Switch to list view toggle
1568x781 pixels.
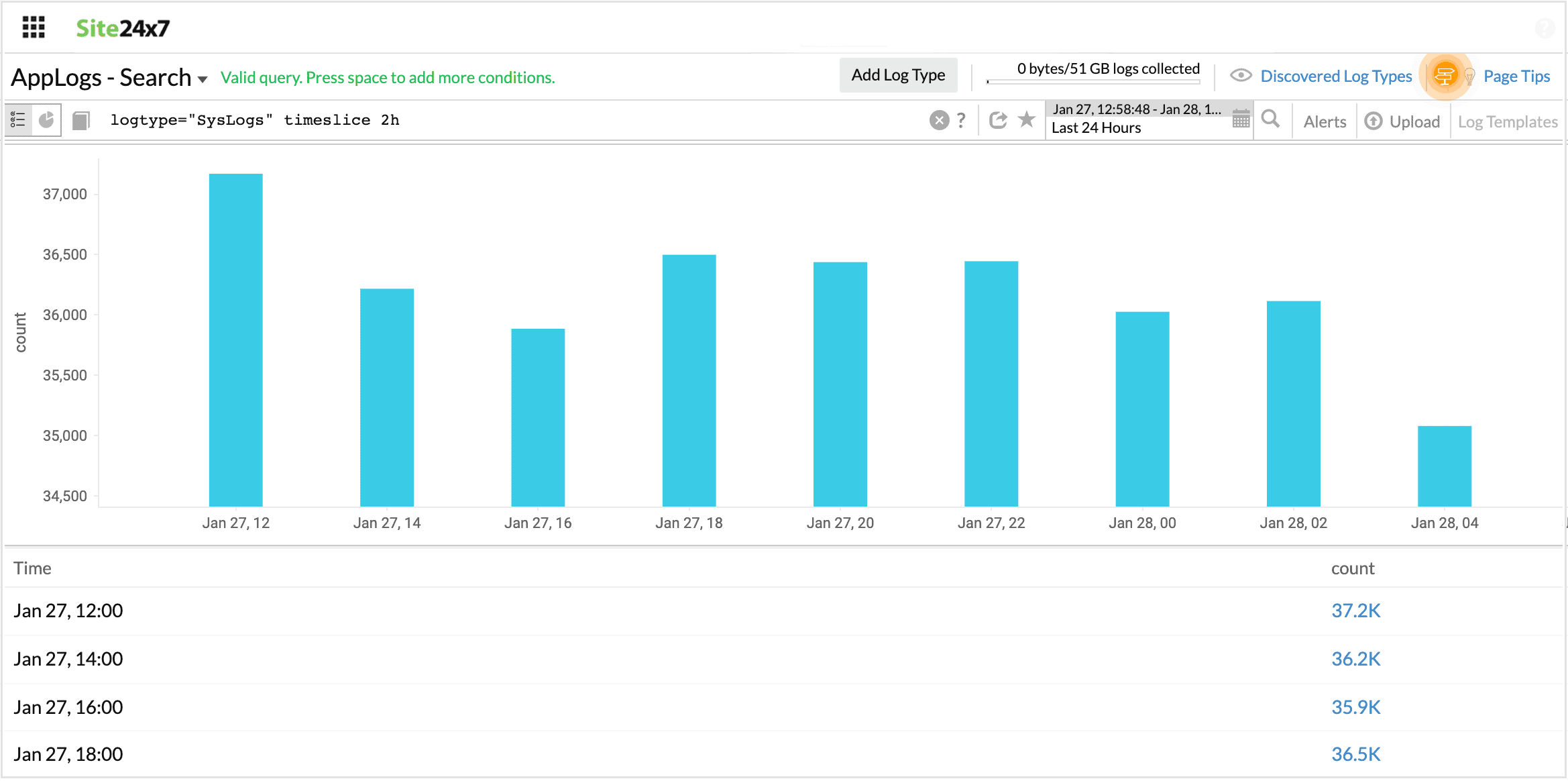[18, 120]
